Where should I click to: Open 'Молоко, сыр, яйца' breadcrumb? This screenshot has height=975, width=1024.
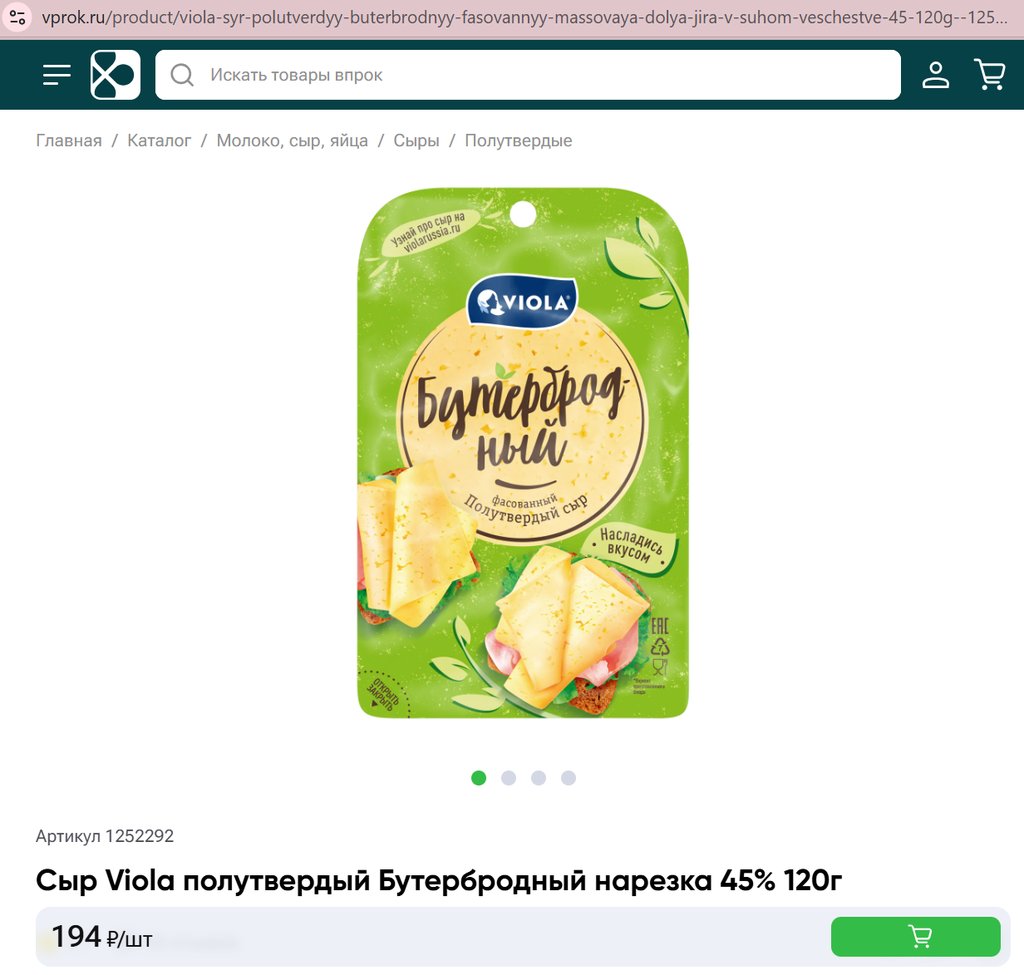[292, 140]
